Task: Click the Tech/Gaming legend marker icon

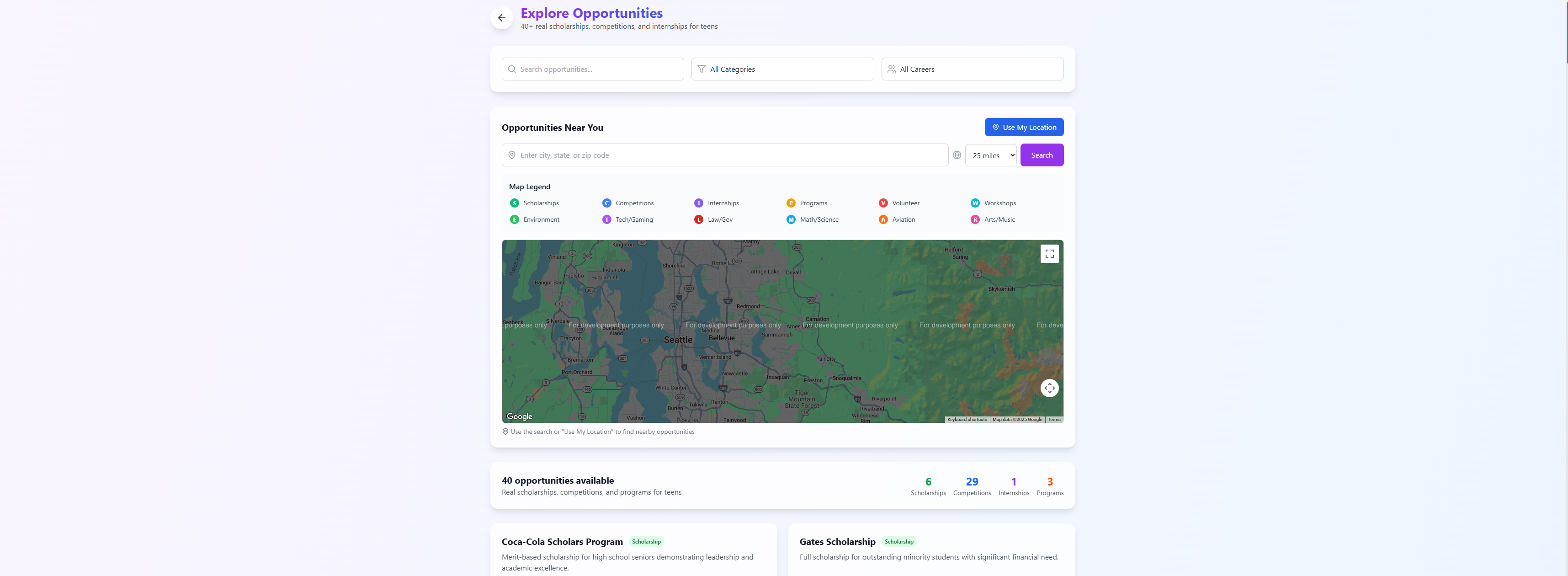Action: click(x=606, y=220)
